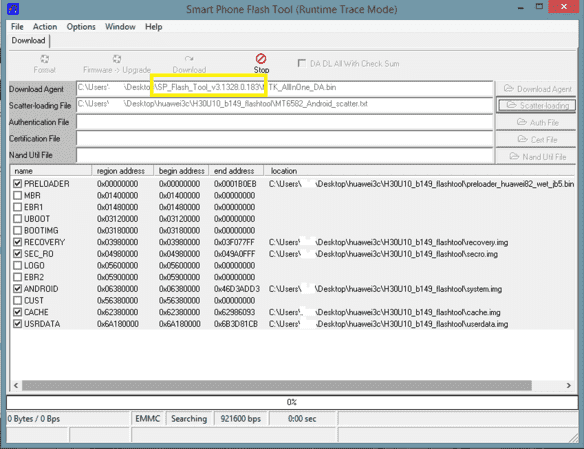Open the Window menu

(x=120, y=27)
